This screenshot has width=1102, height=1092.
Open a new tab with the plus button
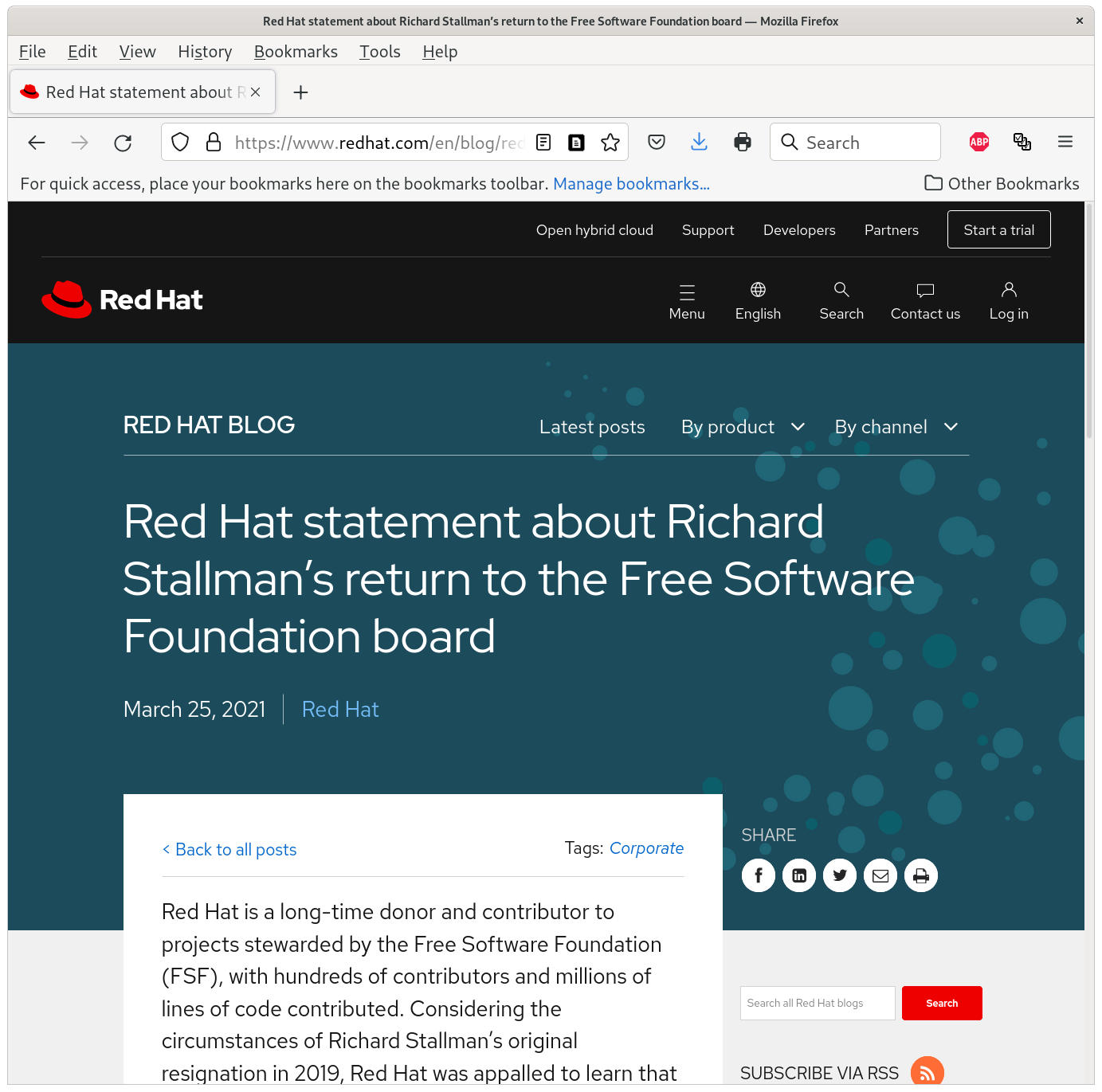[300, 92]
